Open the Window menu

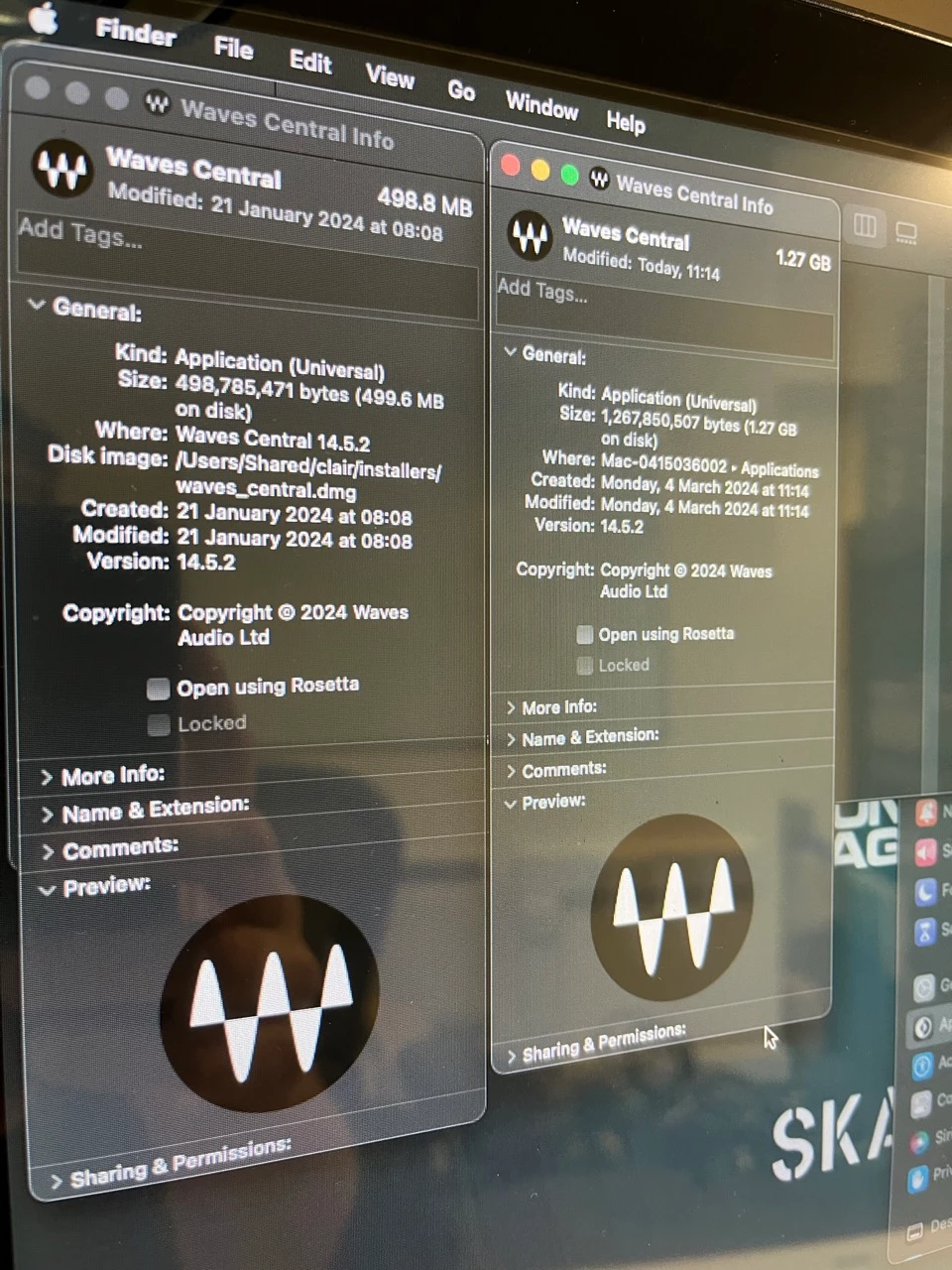541,105
